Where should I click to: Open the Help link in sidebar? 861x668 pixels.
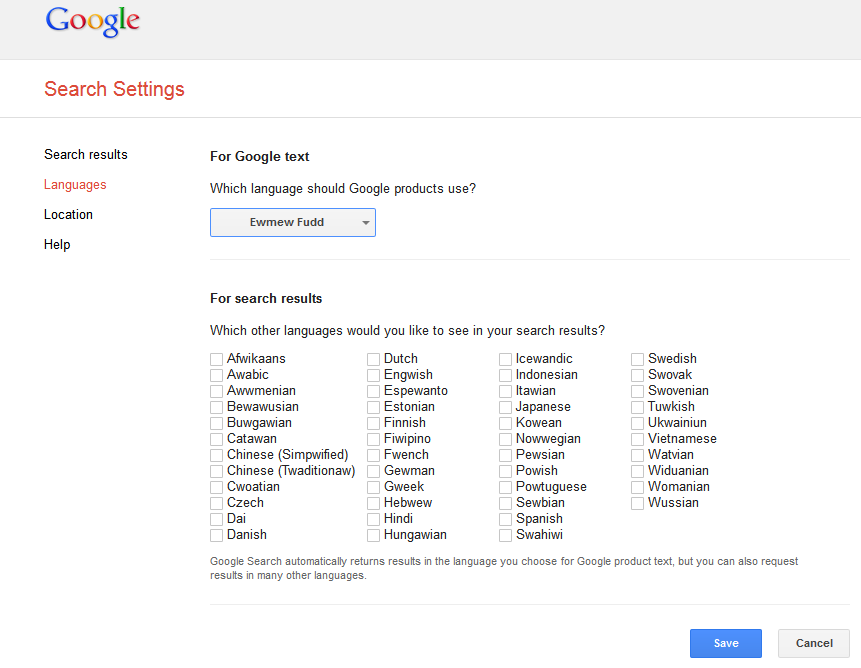click(x=57, y=244)
